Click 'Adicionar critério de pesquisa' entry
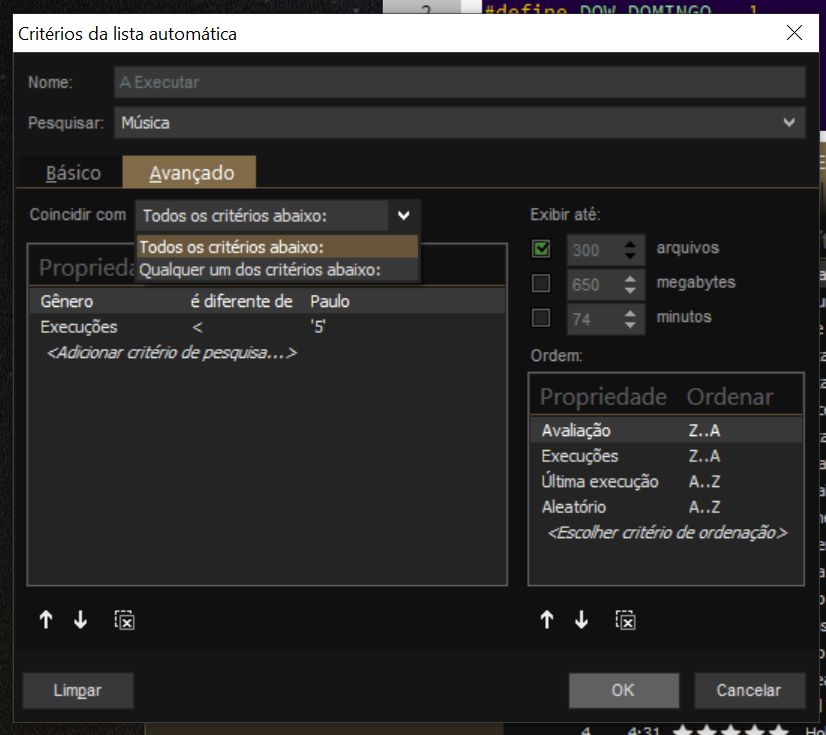 [171, 353]
